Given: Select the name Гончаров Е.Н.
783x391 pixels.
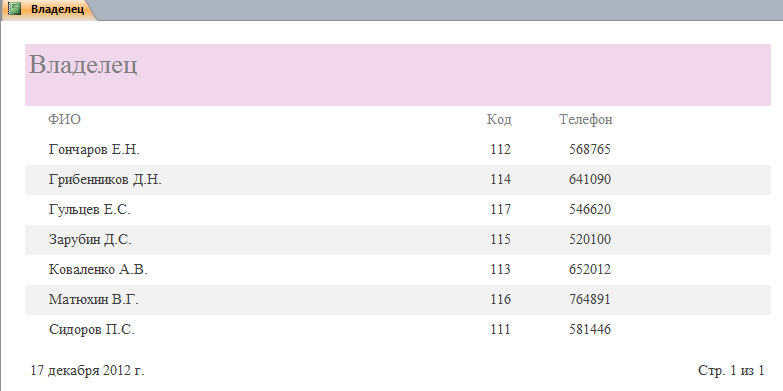Looking at the screenshot, I should [94, 149].
